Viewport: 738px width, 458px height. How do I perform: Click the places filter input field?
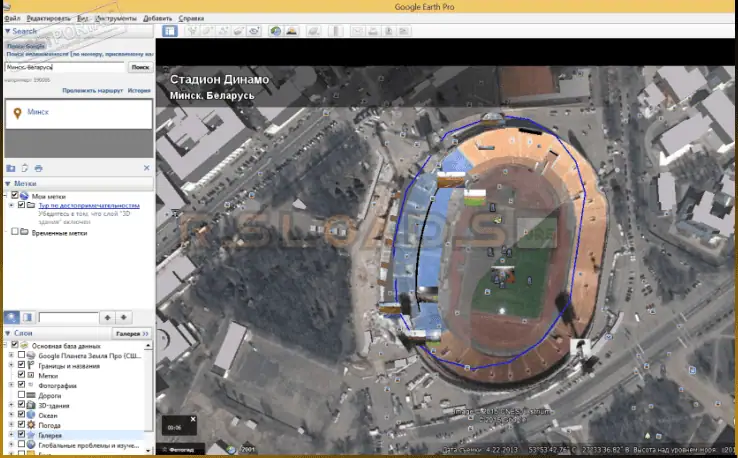[68, 317]
